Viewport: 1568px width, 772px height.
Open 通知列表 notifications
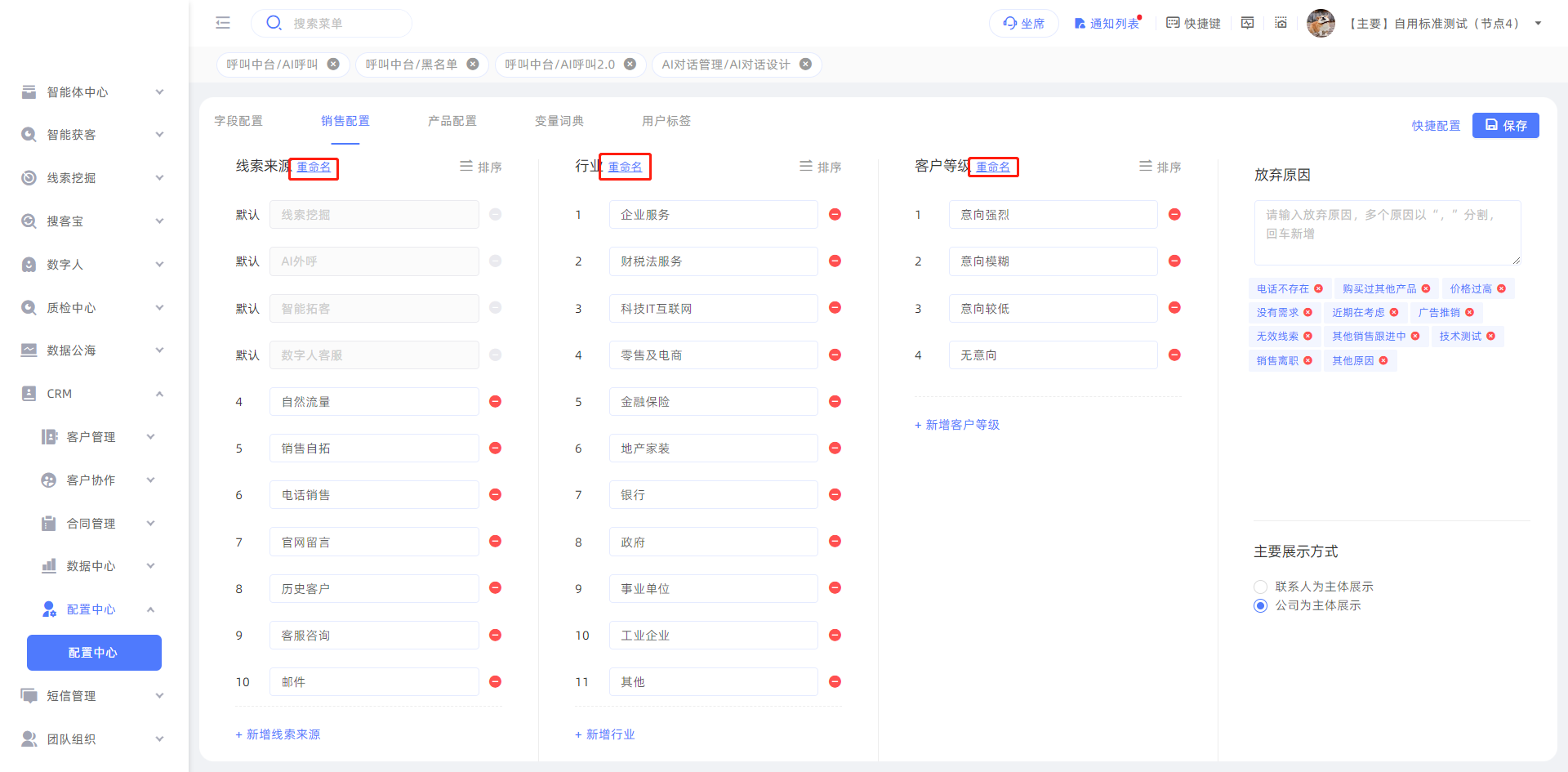tap(1107, 24)
